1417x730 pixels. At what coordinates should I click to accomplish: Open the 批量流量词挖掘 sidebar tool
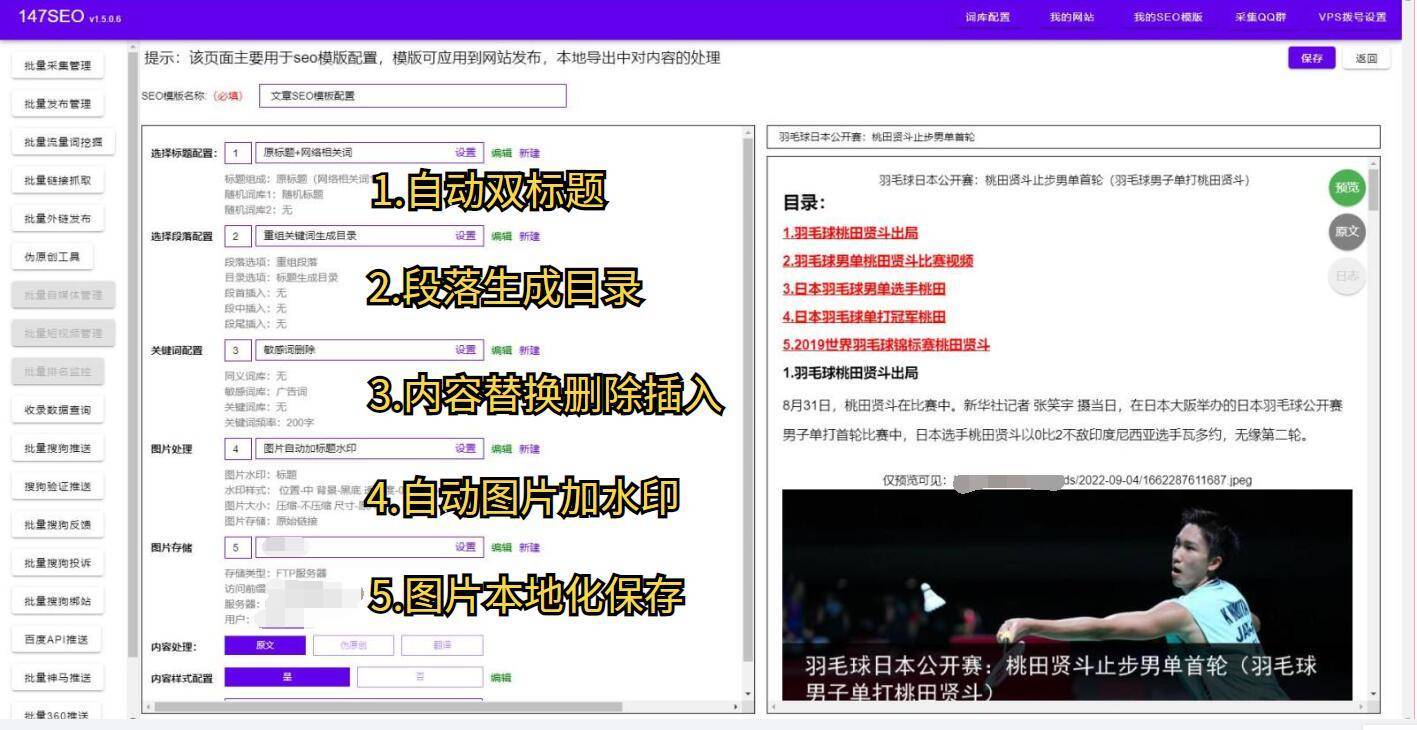pyautogui.click(x=56, y=141)
